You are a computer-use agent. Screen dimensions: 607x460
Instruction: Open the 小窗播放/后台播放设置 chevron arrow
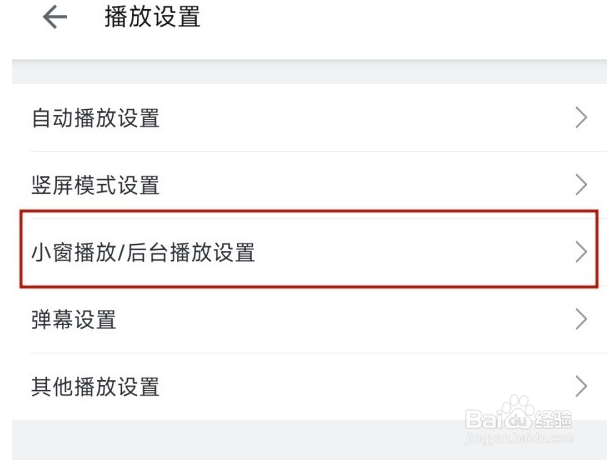pos(581,252)
